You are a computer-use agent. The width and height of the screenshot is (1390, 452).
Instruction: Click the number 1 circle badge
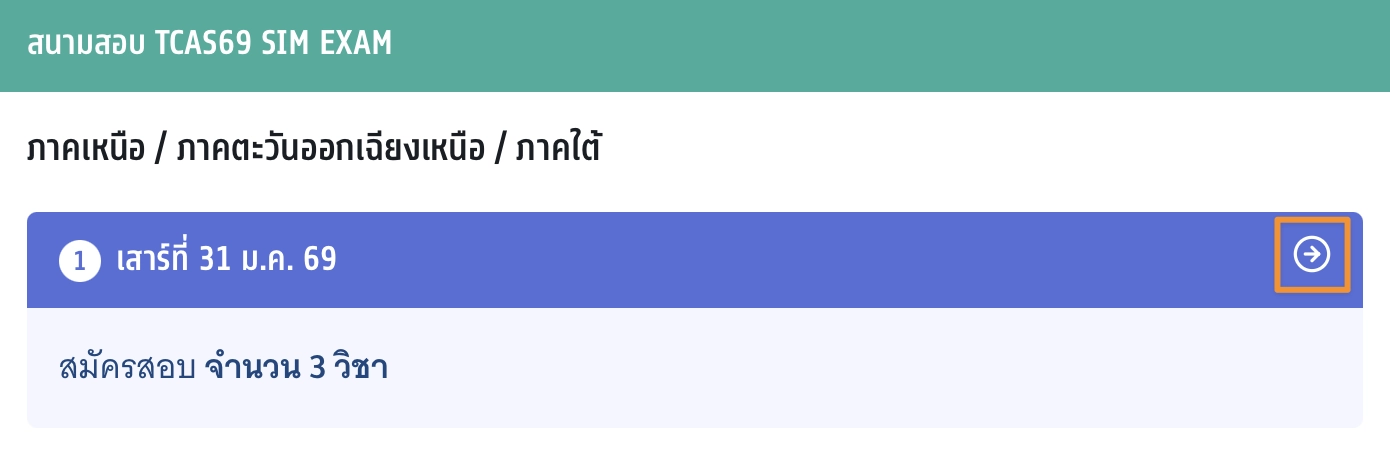click(80, 262)
